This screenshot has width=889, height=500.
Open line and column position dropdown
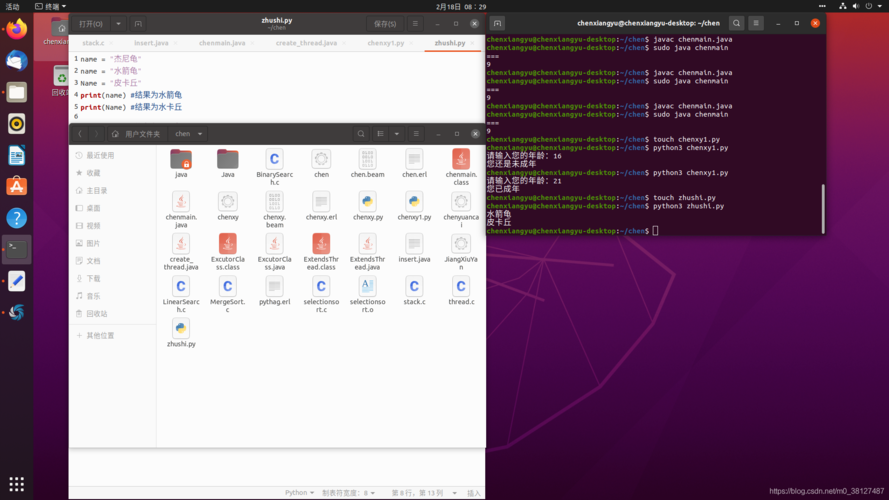tap(424, 493)
